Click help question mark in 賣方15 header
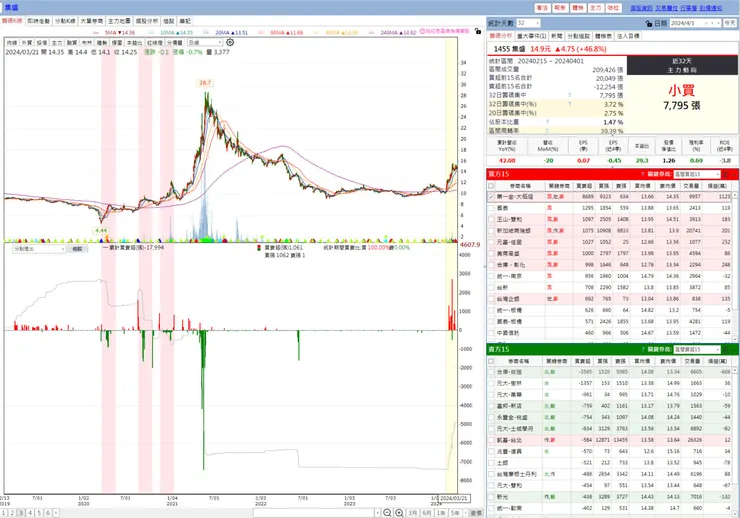Viewport: 740px width, 518px height. click(642, 350)
